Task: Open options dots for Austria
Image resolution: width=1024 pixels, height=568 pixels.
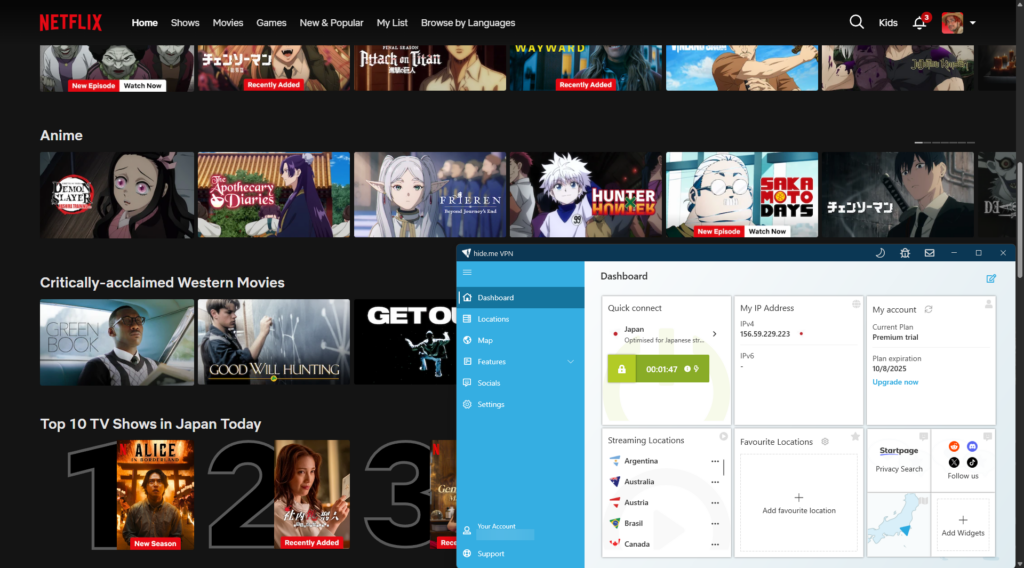Action: (x=715, y=503)
